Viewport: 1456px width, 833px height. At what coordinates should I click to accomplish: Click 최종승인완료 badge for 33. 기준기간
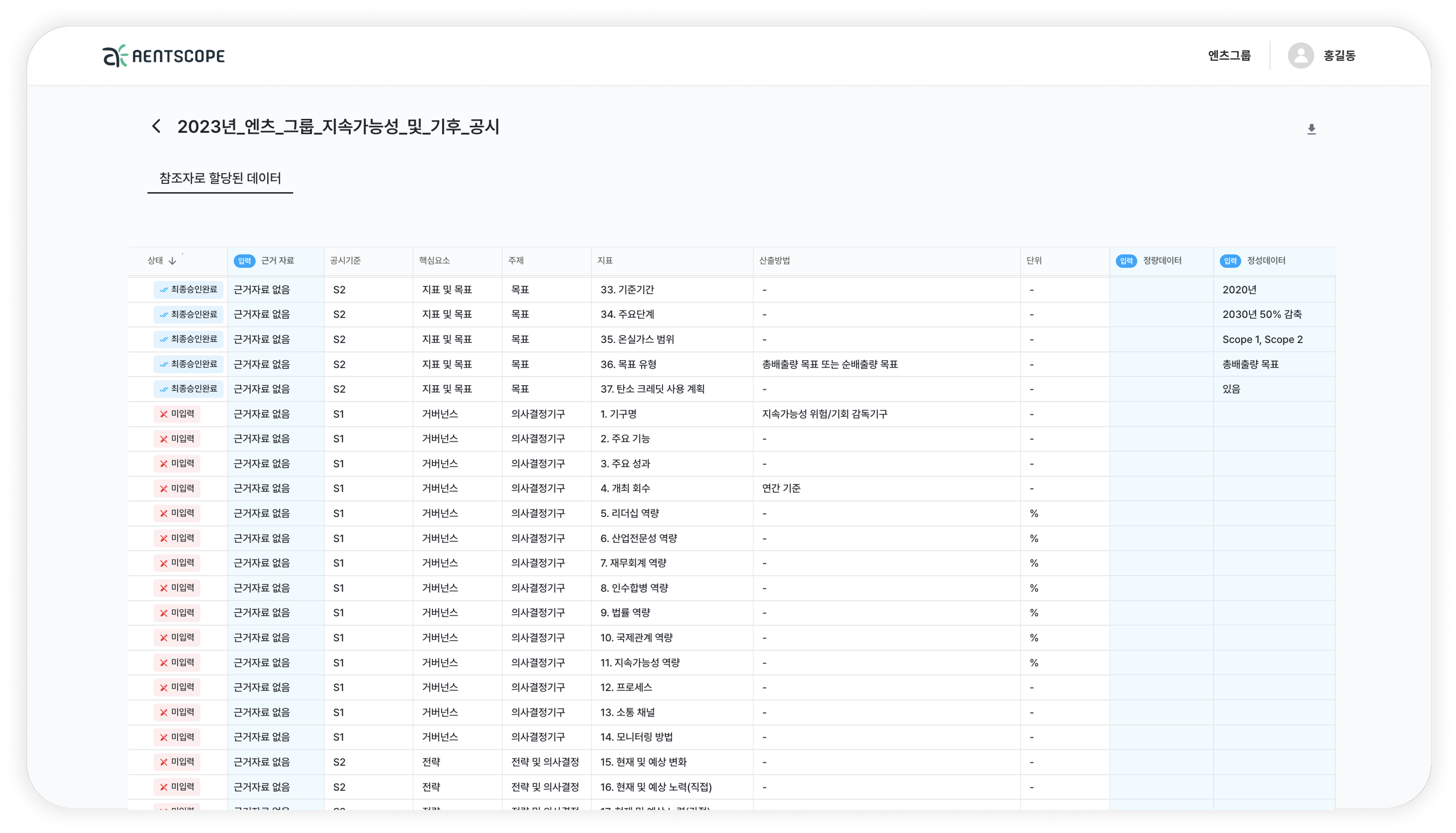point(188,290)
